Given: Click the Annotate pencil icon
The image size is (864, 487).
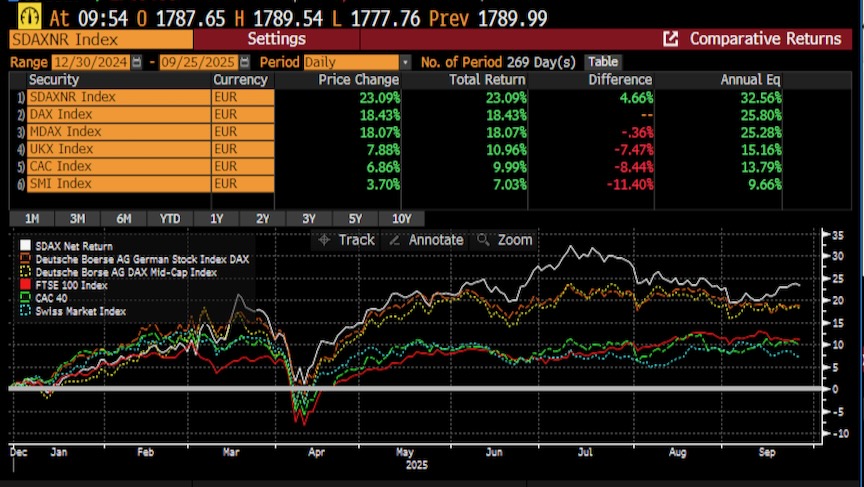Looking at the screenshot, I should pos(394,240).
